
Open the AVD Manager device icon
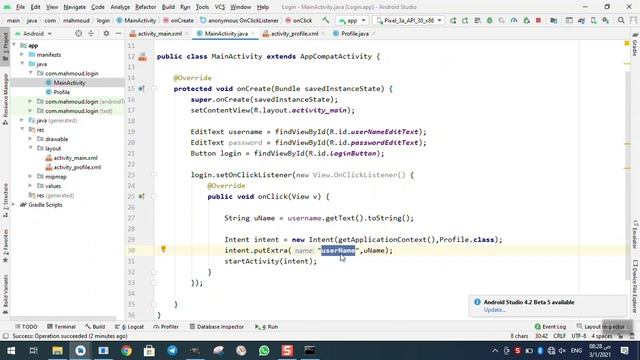coord(593,20)
